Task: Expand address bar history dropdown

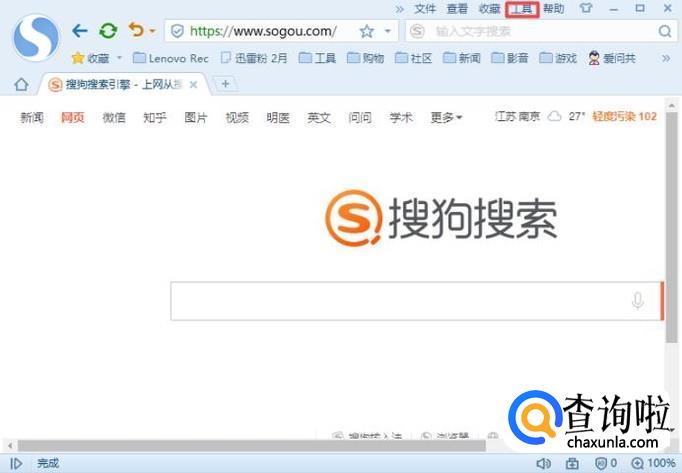Action: click(x=388, y=31)
